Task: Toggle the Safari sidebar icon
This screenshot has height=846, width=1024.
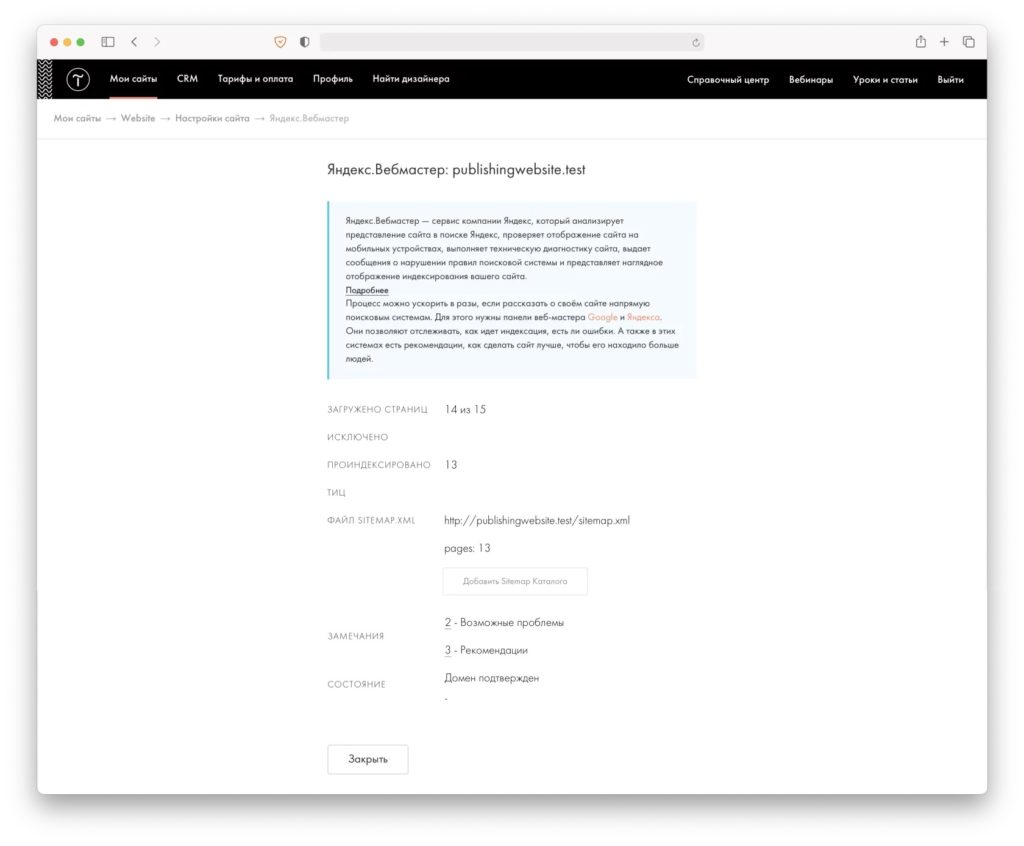Action: tap(108, 42)
